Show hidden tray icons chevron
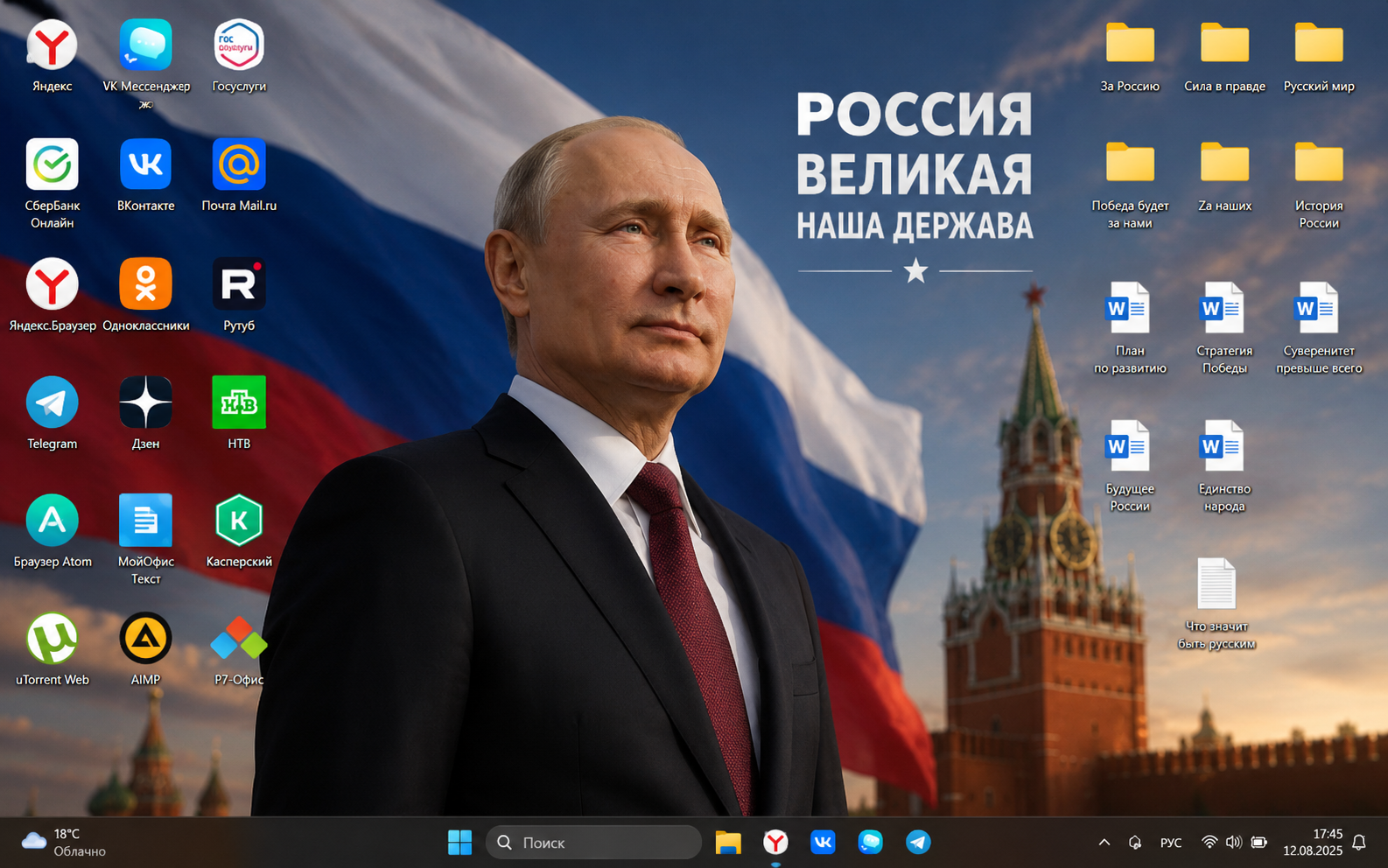Viewport: 1388px width, 868px height. (x=1104, y=843)
